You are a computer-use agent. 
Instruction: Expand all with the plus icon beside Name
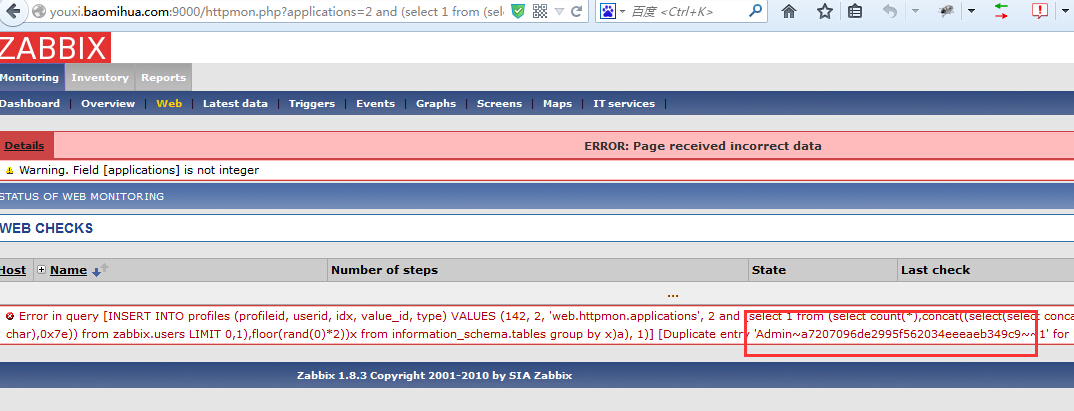[x=42, y=270]
